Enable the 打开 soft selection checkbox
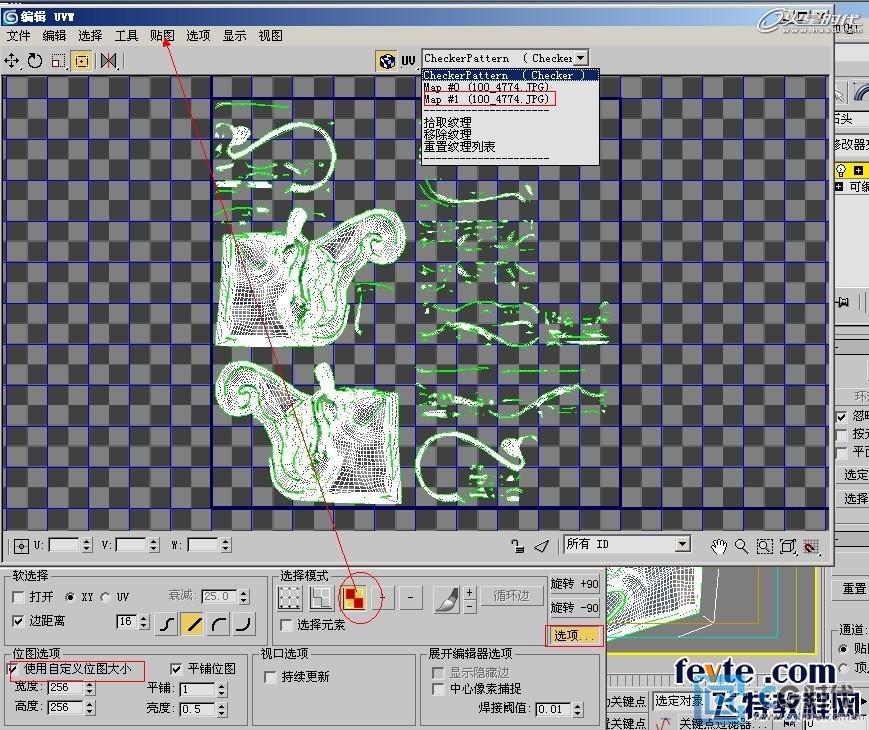 18,597
